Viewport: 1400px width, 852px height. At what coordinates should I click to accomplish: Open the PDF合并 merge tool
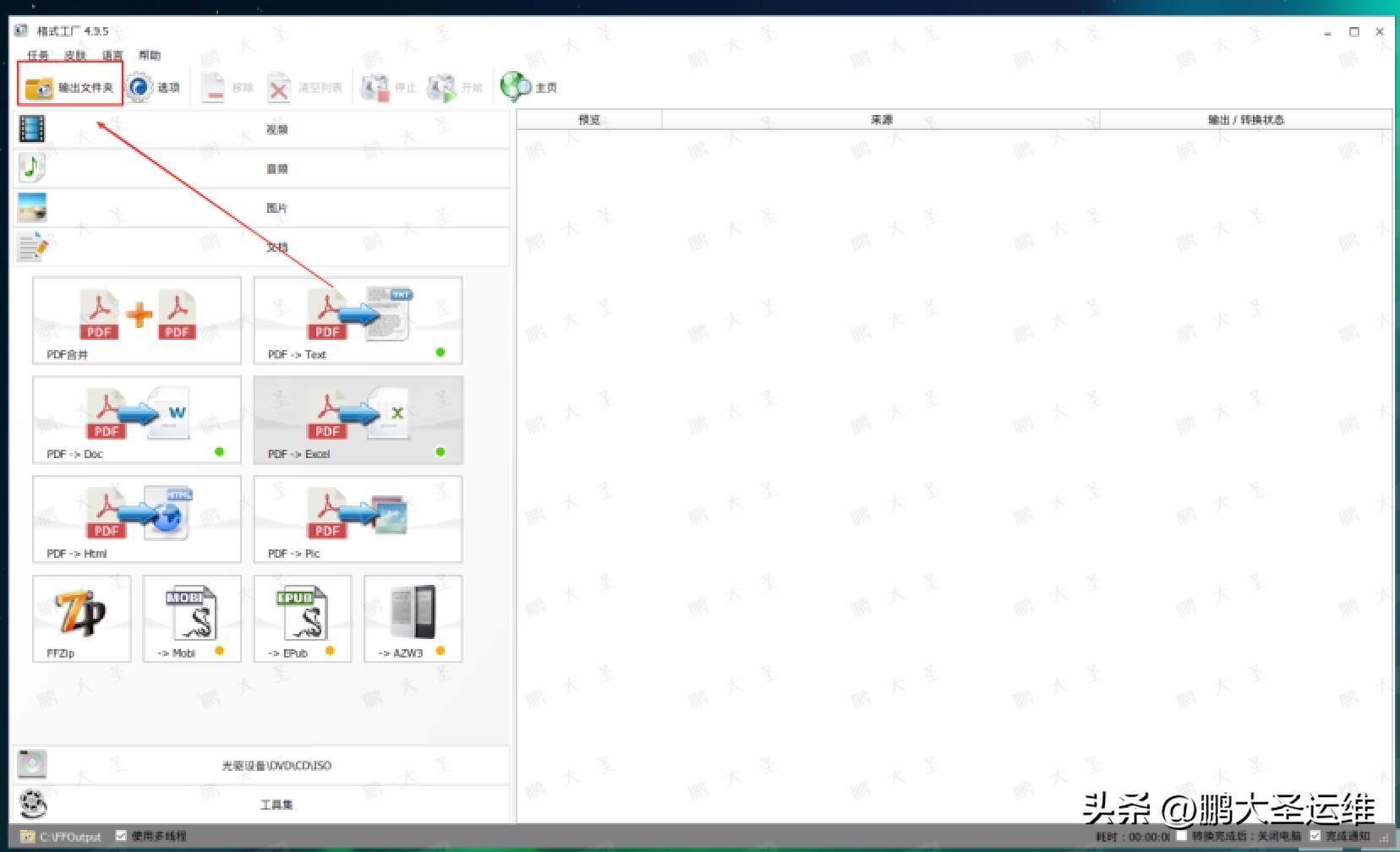[137, 320]
